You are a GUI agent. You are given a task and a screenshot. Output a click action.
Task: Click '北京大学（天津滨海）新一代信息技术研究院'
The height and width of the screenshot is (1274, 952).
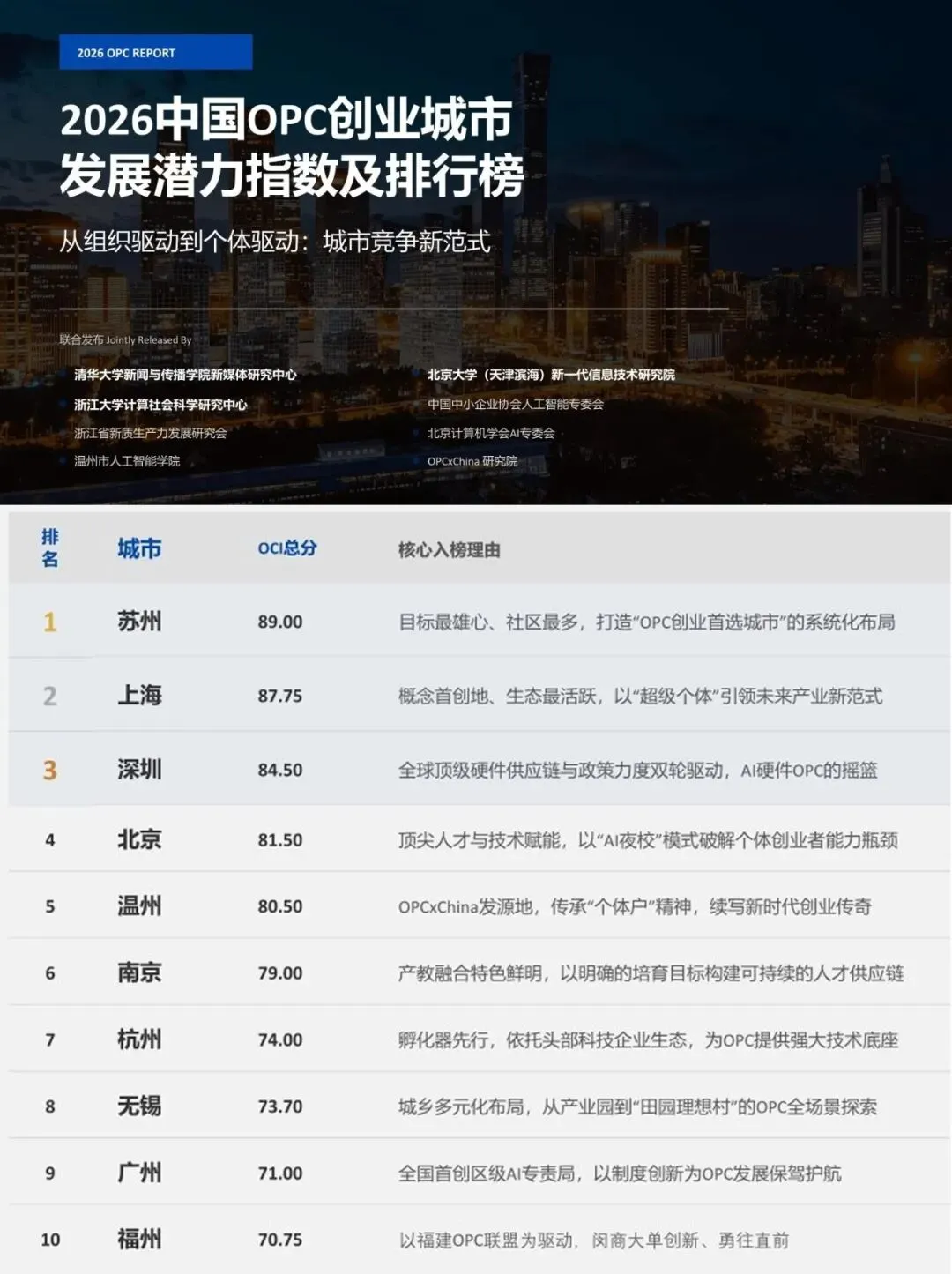tap(551, 375)
